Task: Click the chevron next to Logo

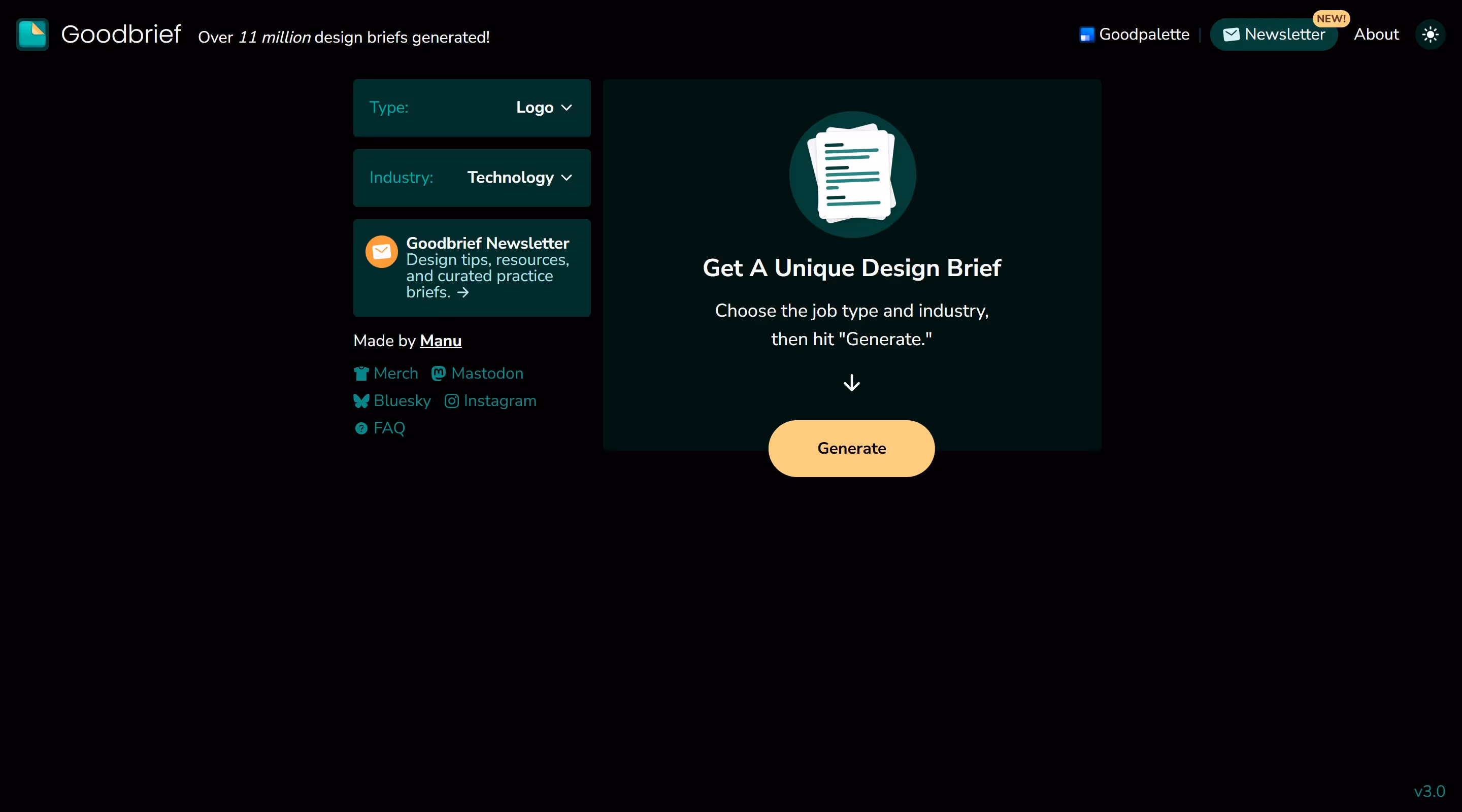Action: click(567, 108)
